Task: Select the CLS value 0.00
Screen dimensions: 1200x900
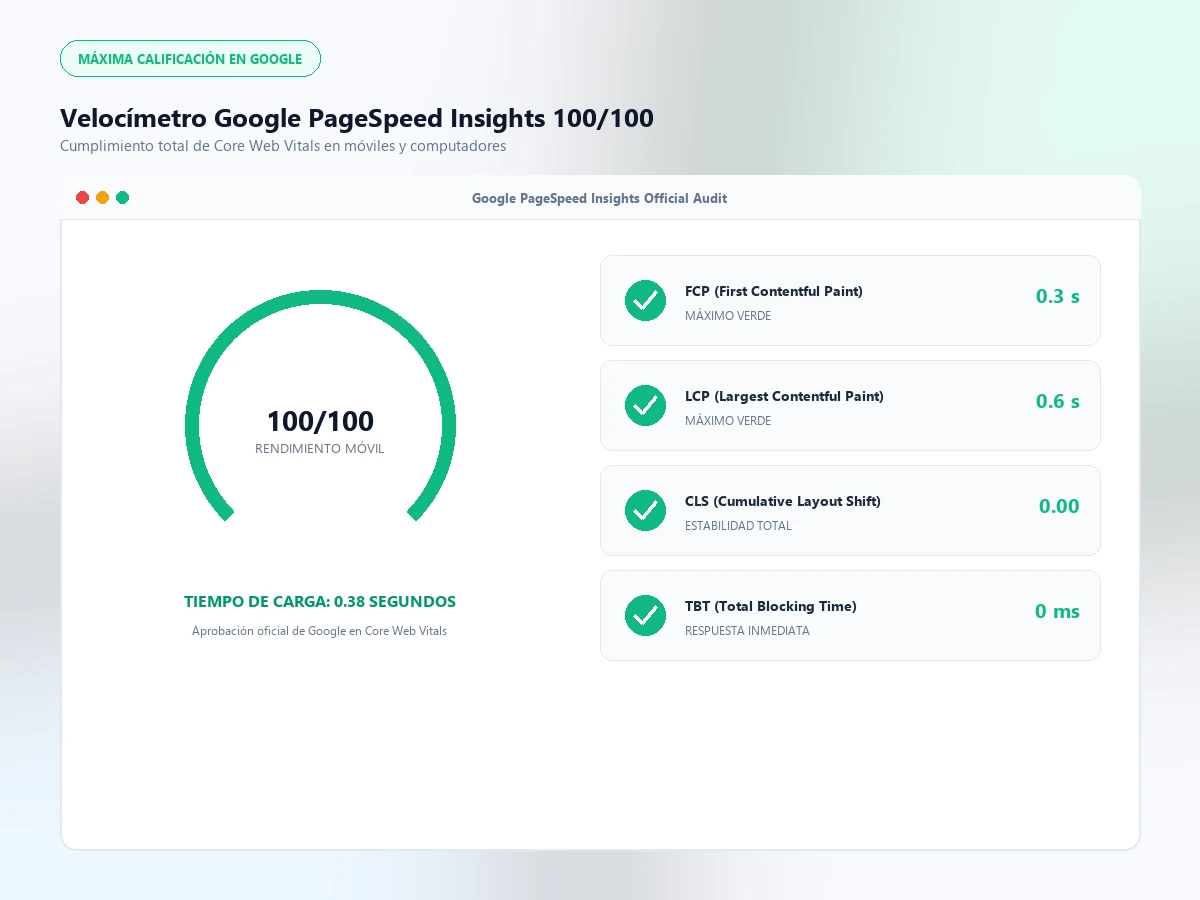Action: [x=1059, y=506]
